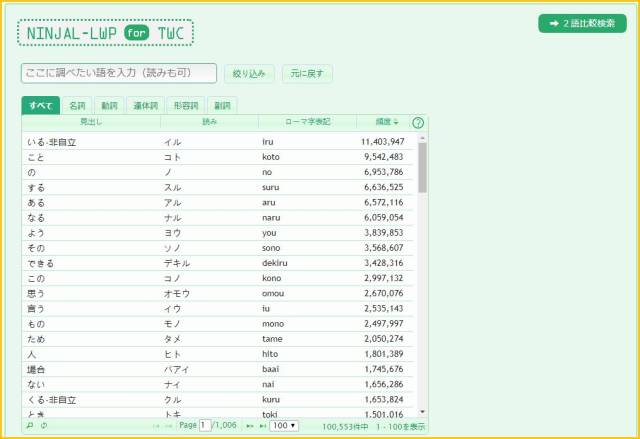Click the 絞り込み filter button
The width and height of the screenshot is (640, 439).
(249, 74)
